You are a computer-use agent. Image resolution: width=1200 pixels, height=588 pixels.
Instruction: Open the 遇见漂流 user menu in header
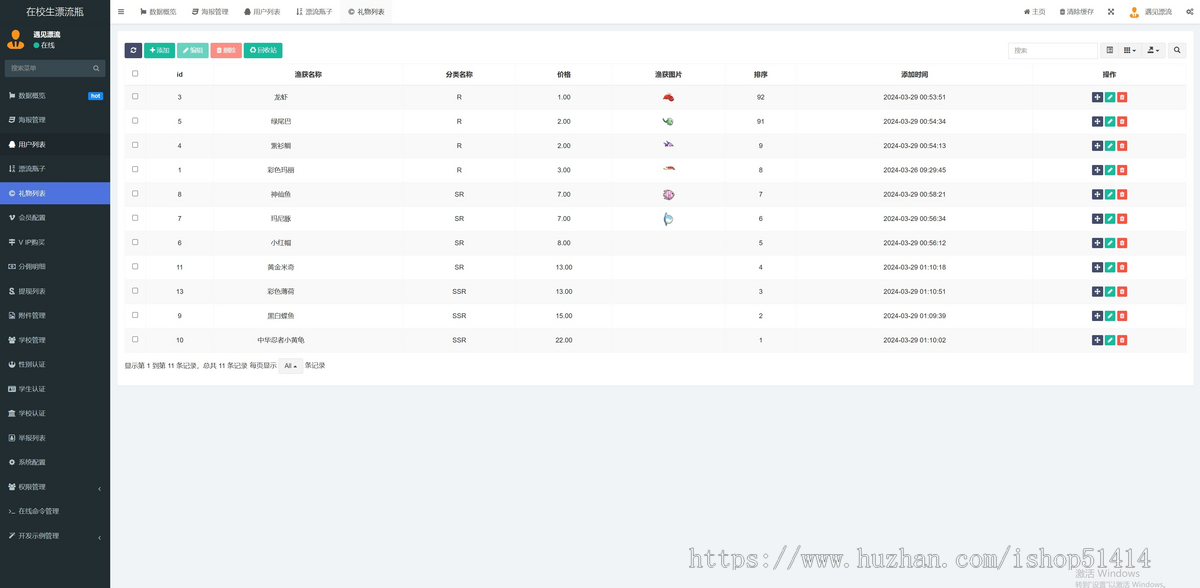point(1153,12)
